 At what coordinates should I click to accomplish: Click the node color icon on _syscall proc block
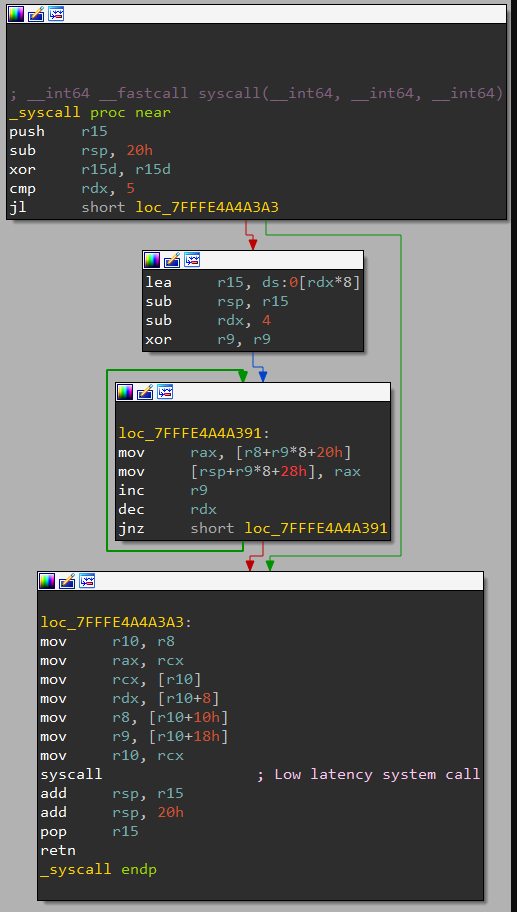coord(16,14)
